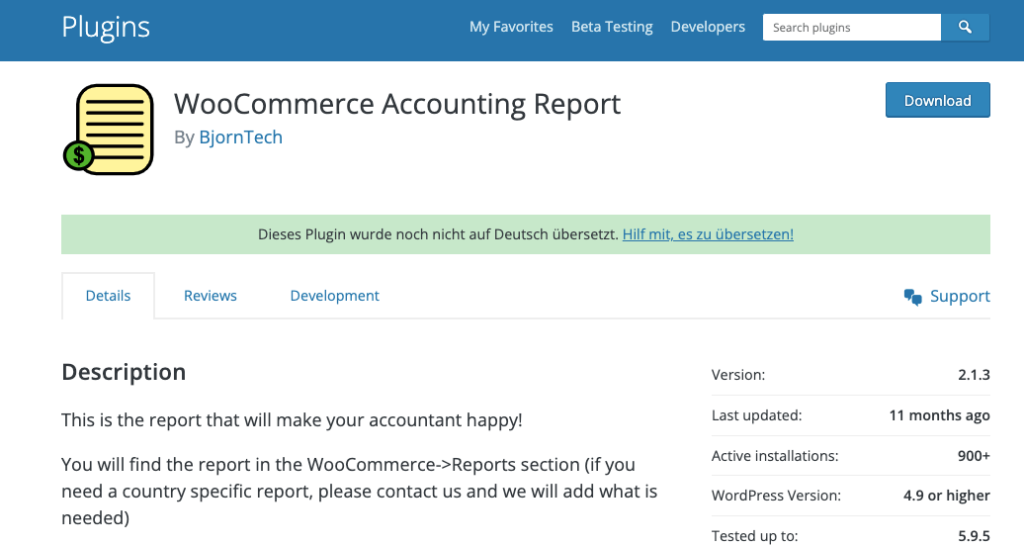Click the sentence about making your accountant happy
Image resolution: width=1024 pixels, height=546 pixels.
pos(292,420)
